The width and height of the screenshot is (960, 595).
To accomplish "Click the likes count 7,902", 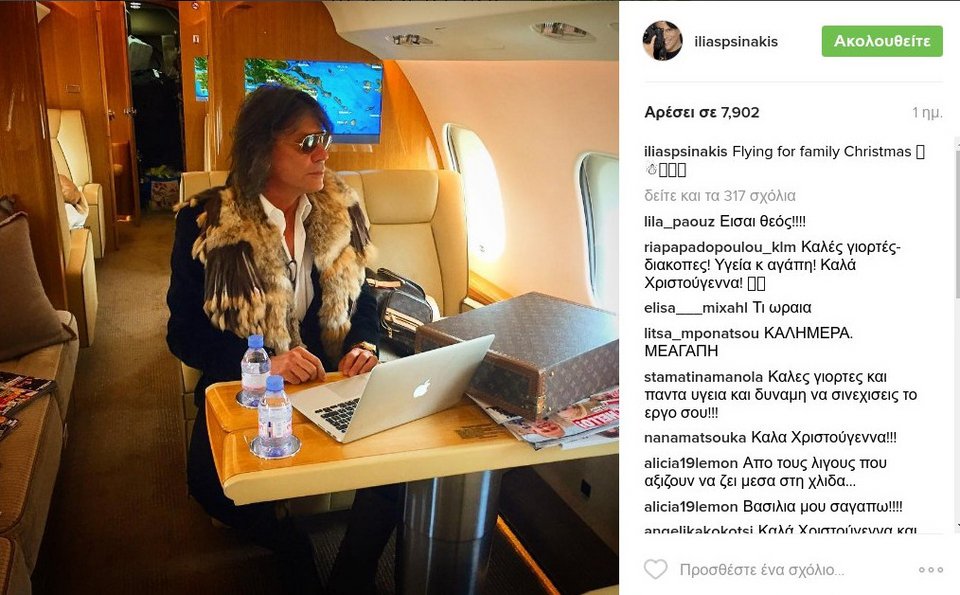I will point(702,113).
